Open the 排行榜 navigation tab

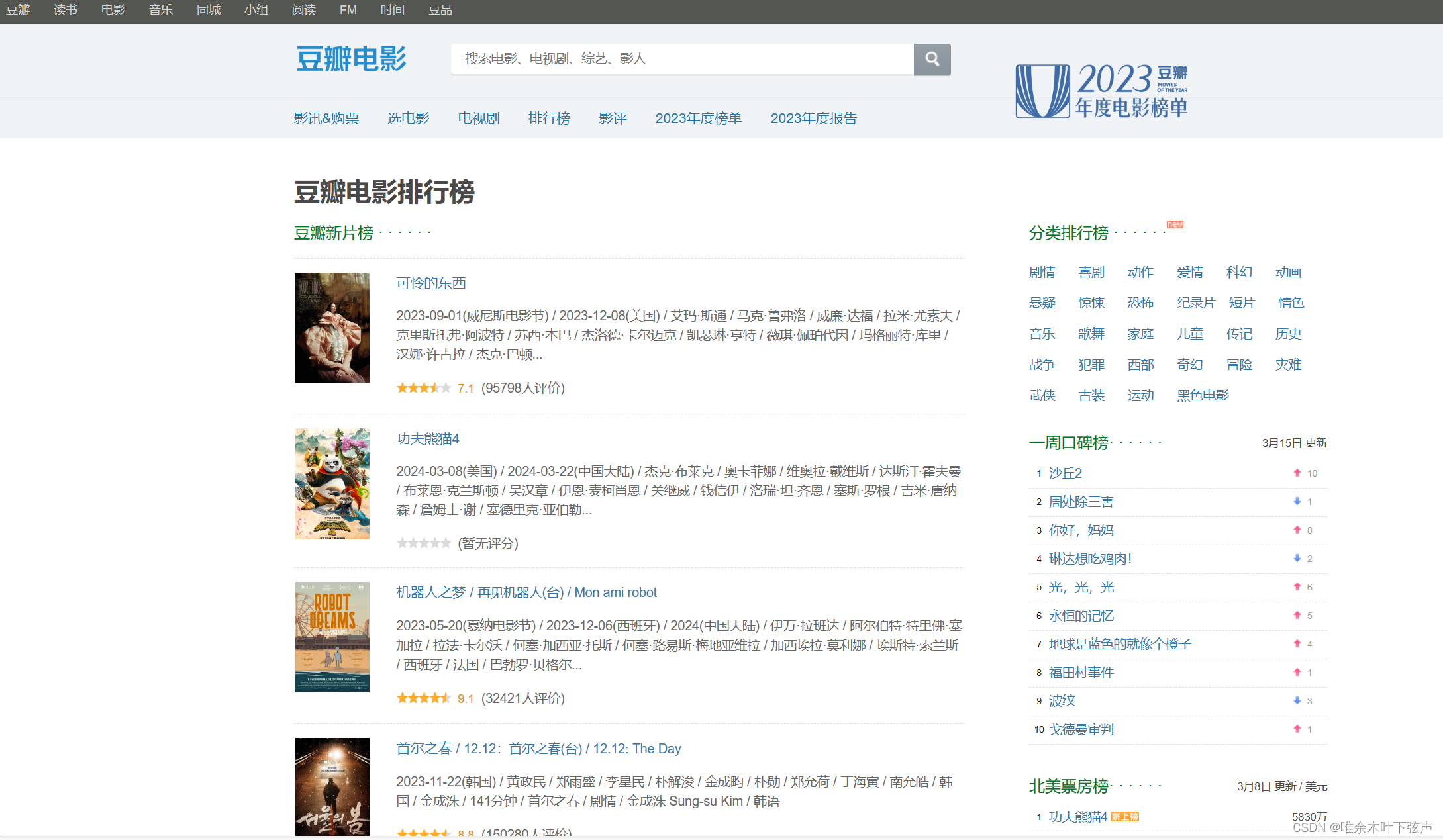click(549, 118)
